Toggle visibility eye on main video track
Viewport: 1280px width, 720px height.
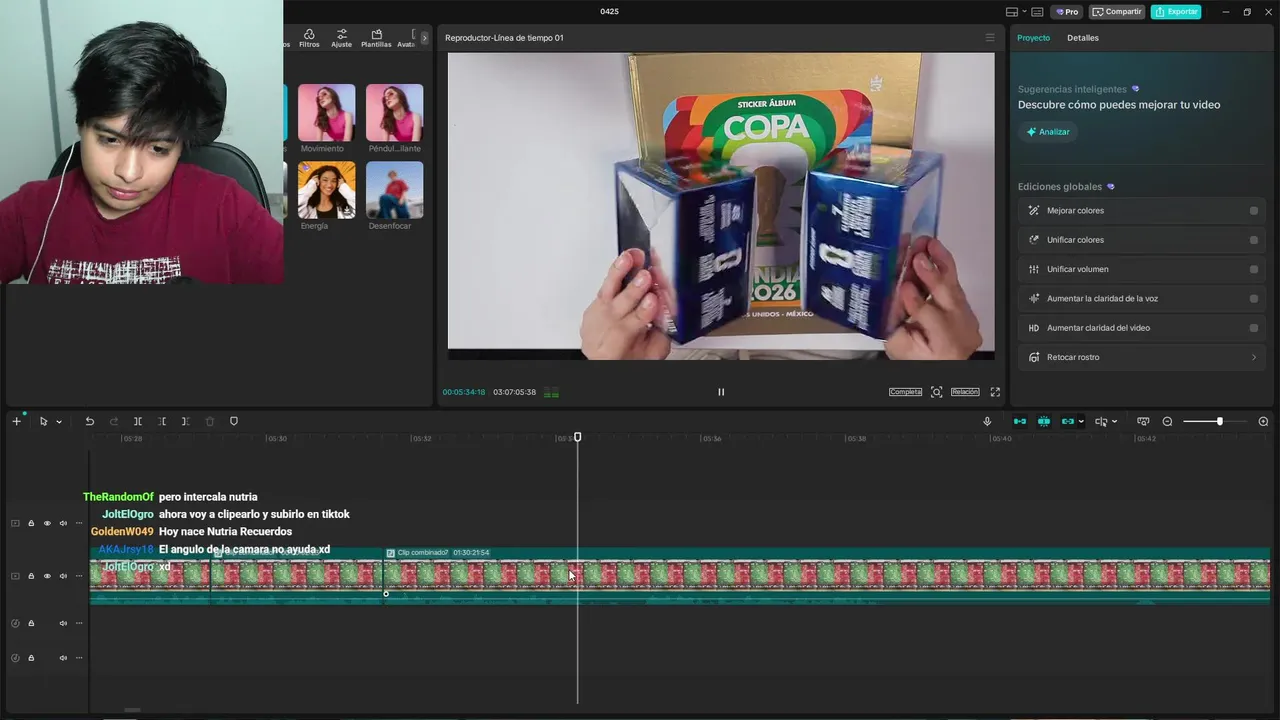pyautogui.click(x=47, y=576)
